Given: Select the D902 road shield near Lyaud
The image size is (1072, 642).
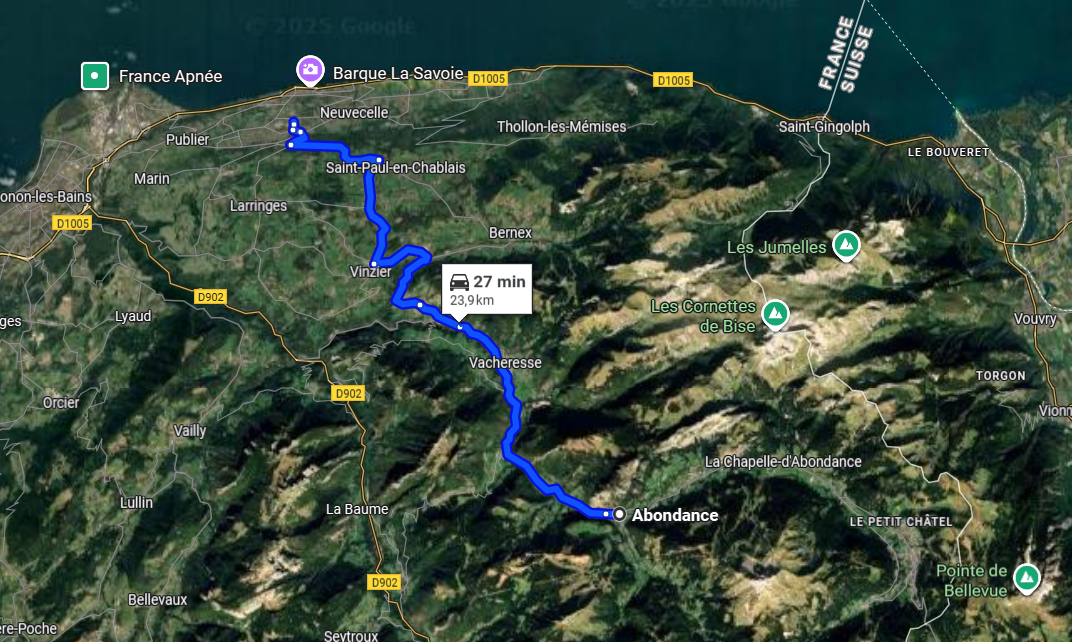Looking at the screenshot, I should [x=210, y=297].
